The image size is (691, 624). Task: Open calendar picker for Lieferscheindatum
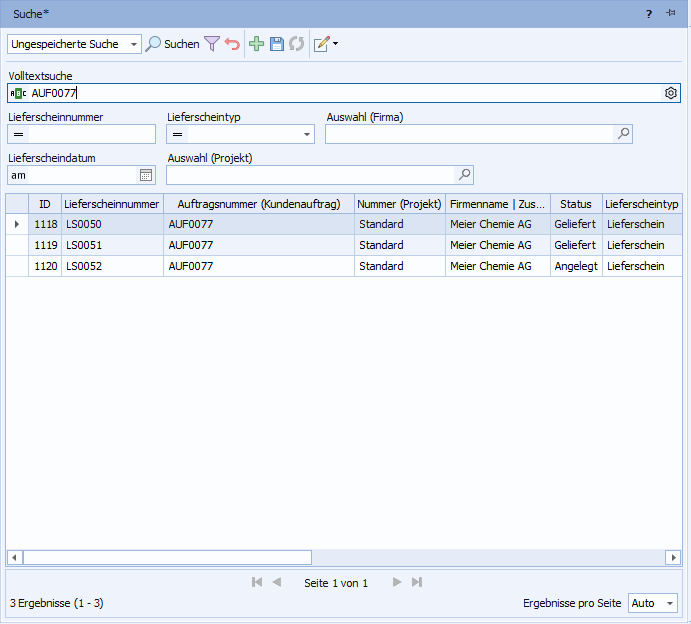coord(146,175)
